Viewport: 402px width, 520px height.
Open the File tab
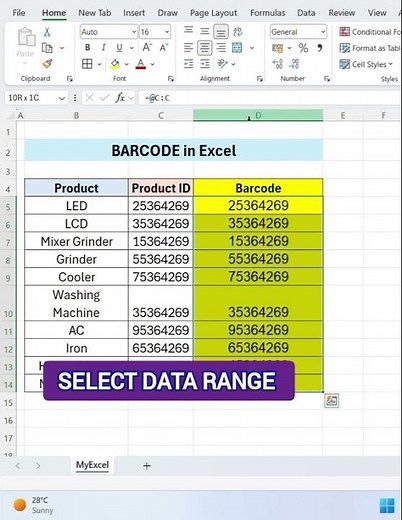(19, 13)
